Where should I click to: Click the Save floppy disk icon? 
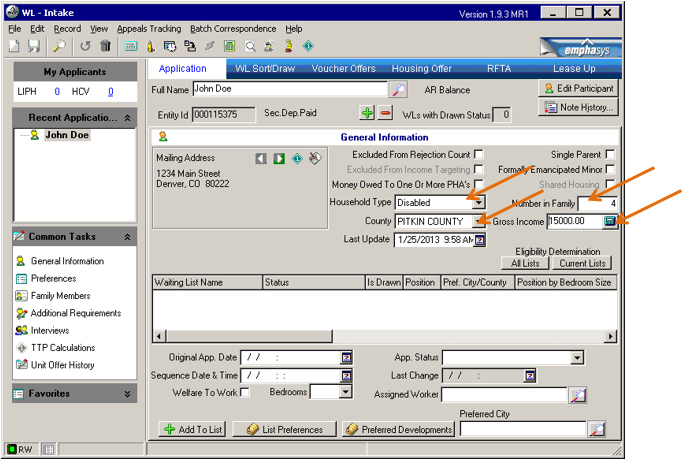(34, 46)
